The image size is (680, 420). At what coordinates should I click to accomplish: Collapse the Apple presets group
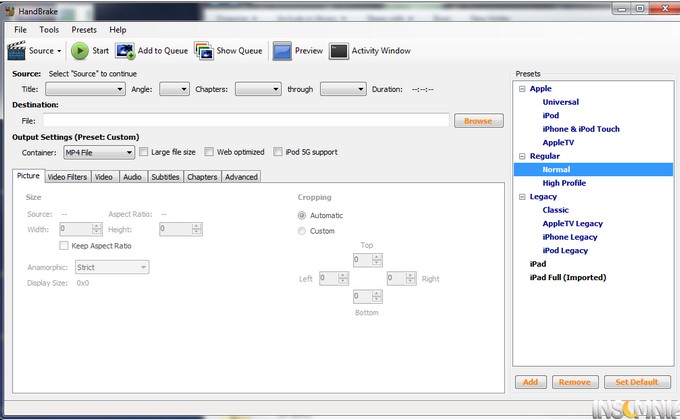point(522,89)
